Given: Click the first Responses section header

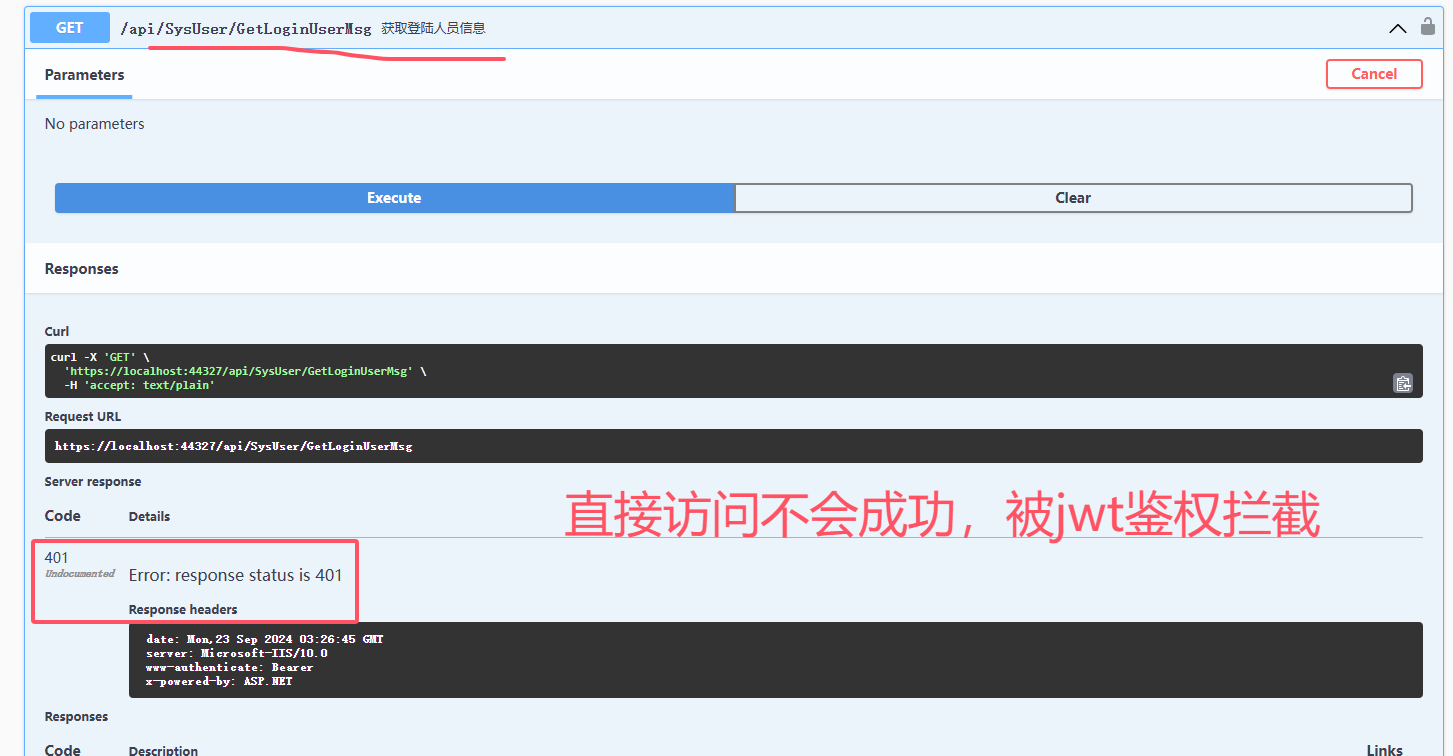Looking at the screenshot, I should [81, 269].
